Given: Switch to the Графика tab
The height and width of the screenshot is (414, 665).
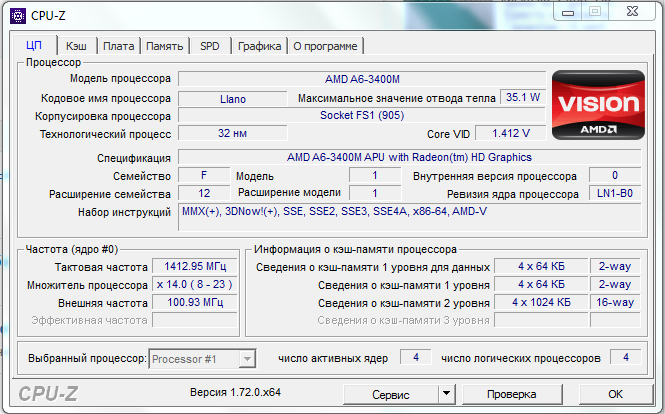Looking at the screenshot, I should 260,46.
